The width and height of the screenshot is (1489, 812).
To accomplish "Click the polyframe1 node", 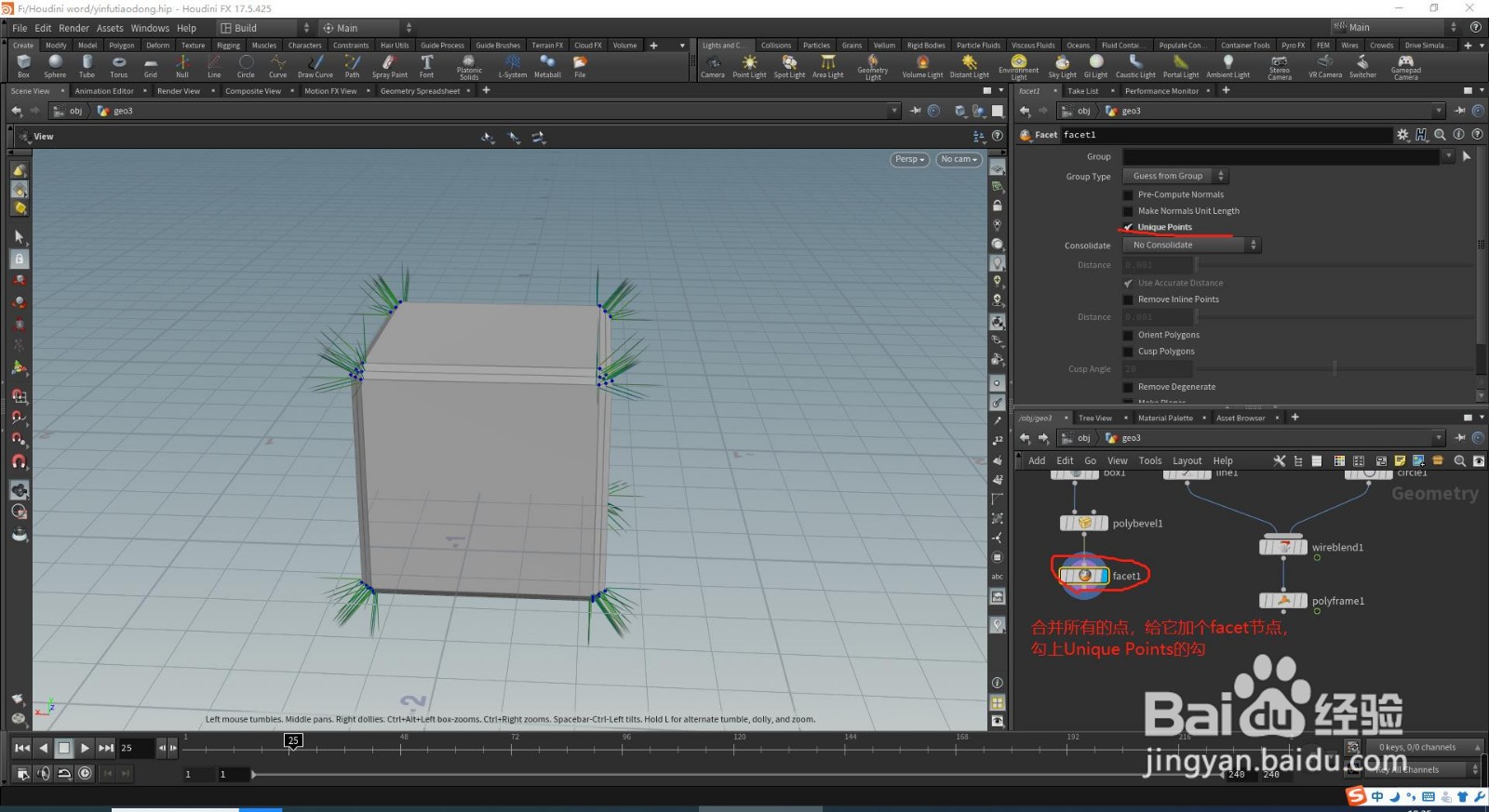I will [x=1283, y=601].
